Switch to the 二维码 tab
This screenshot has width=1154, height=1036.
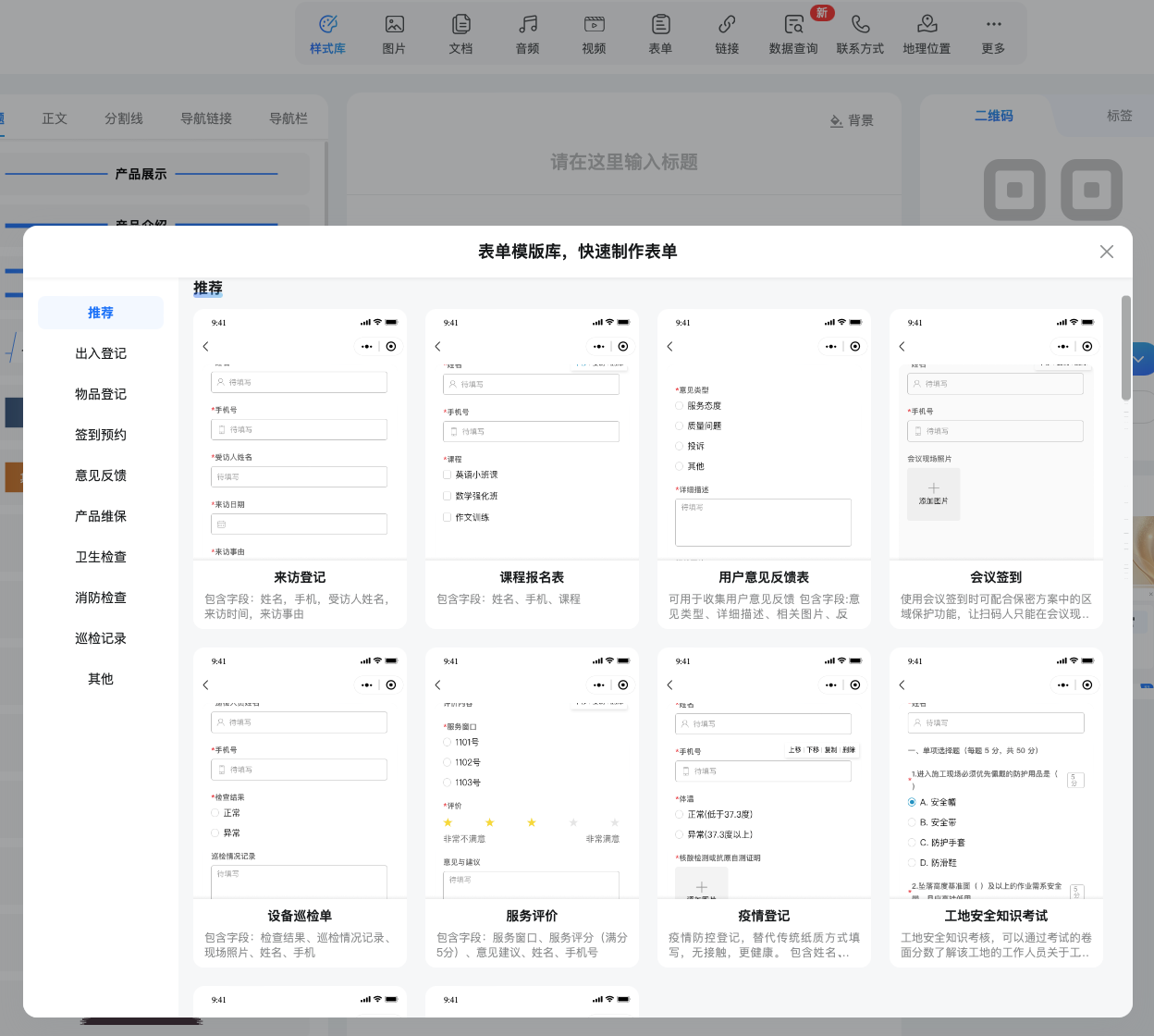pos(993,116)
